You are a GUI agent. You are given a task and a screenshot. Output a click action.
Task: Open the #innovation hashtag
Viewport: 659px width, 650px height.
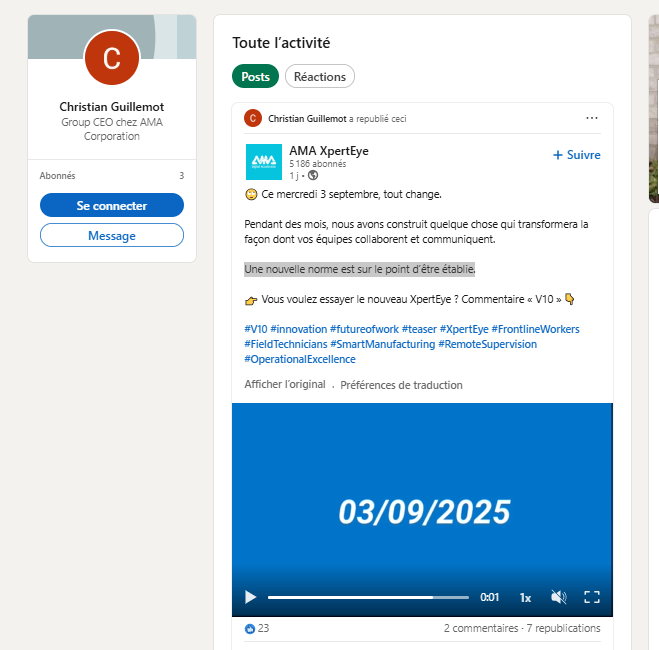[298, 329]
